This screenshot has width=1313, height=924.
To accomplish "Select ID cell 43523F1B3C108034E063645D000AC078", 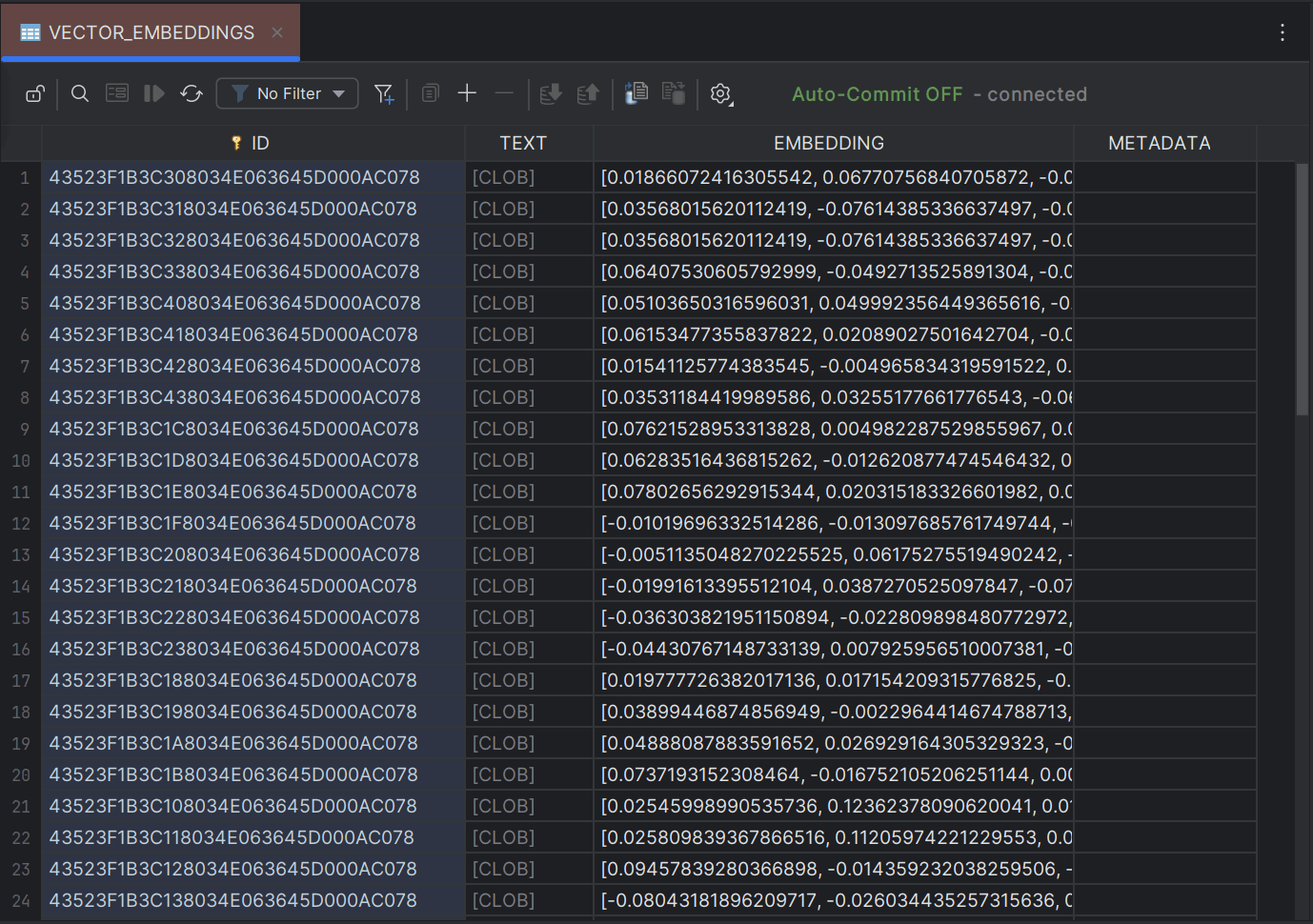I will [x=253, y=806].
